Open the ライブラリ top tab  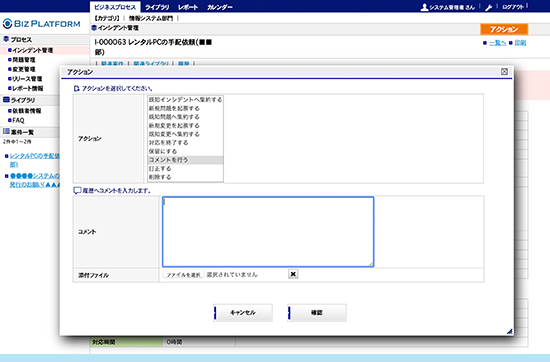point(157,7)
